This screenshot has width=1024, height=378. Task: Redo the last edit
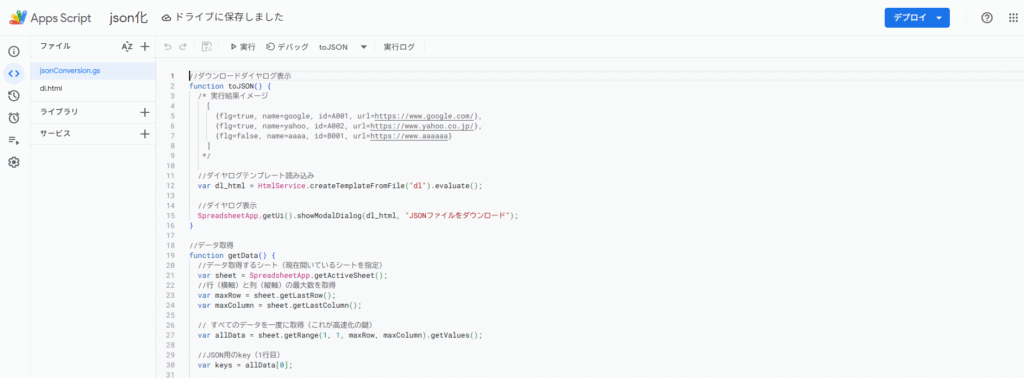pyautogui.click(x=184, y=47)
